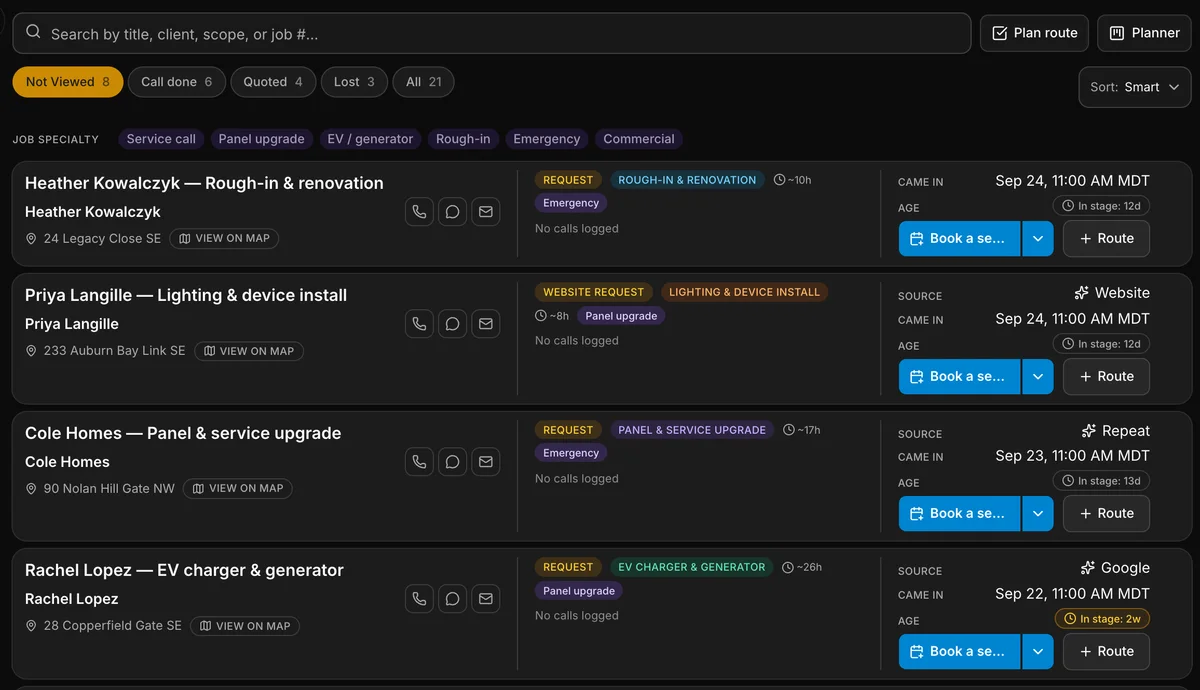Image resolution: width=1200 pixels, height=690 pixels.
Task: Open the Sort: Smart dropdown
Action: [1135, 87]
